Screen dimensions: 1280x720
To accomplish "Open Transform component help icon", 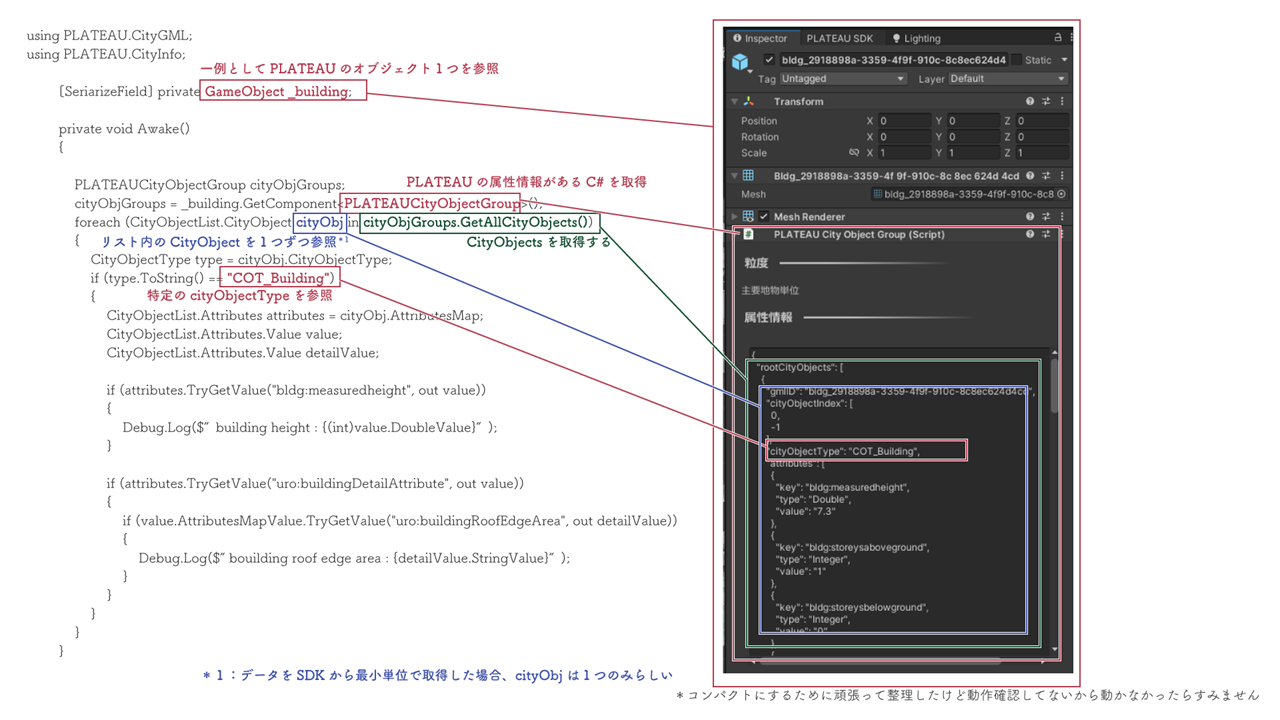I will coord(1030,101).
